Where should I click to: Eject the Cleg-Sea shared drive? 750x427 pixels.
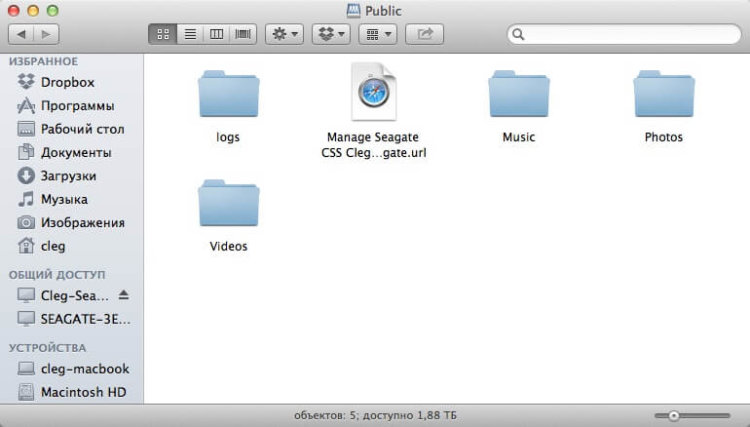pyautogui.click(x=124, y=295)
